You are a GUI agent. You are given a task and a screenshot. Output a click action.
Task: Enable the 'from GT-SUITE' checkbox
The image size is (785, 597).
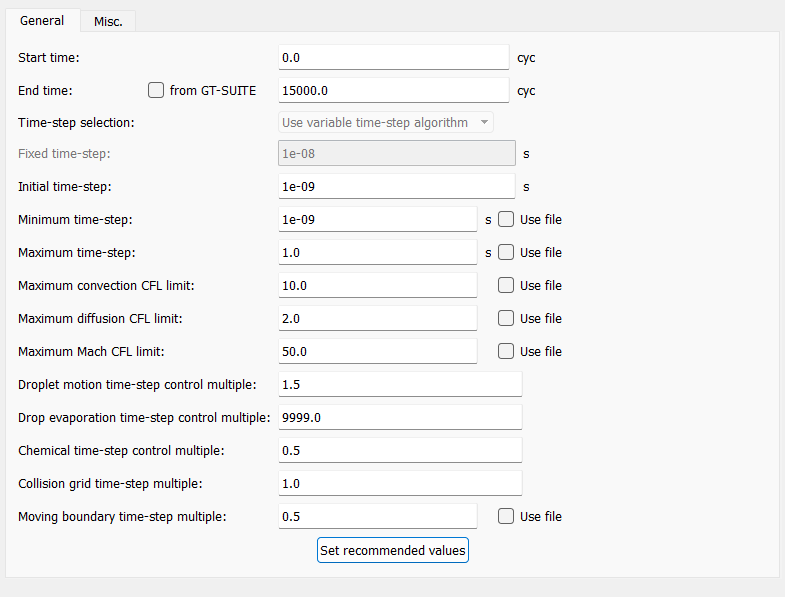tap(156, 90)
